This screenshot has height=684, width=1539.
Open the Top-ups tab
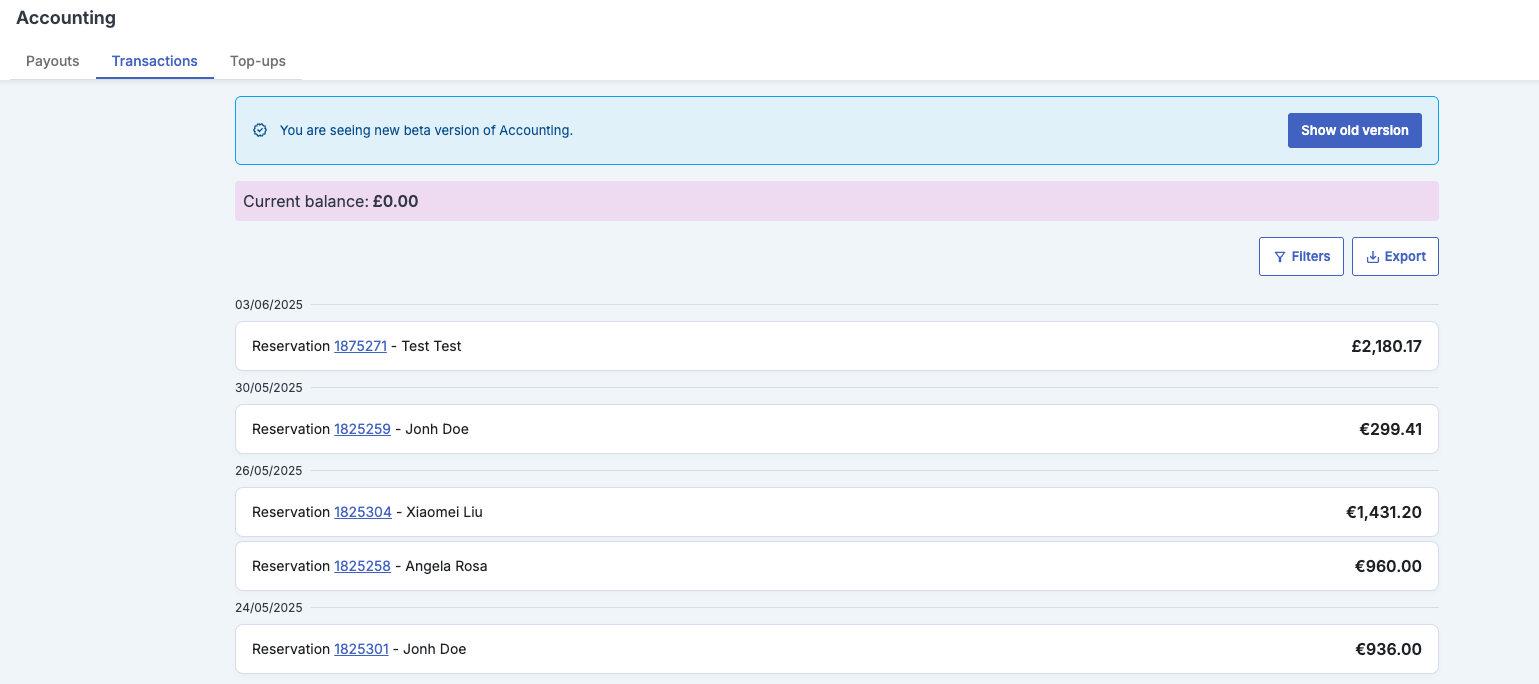pos(257,61)
